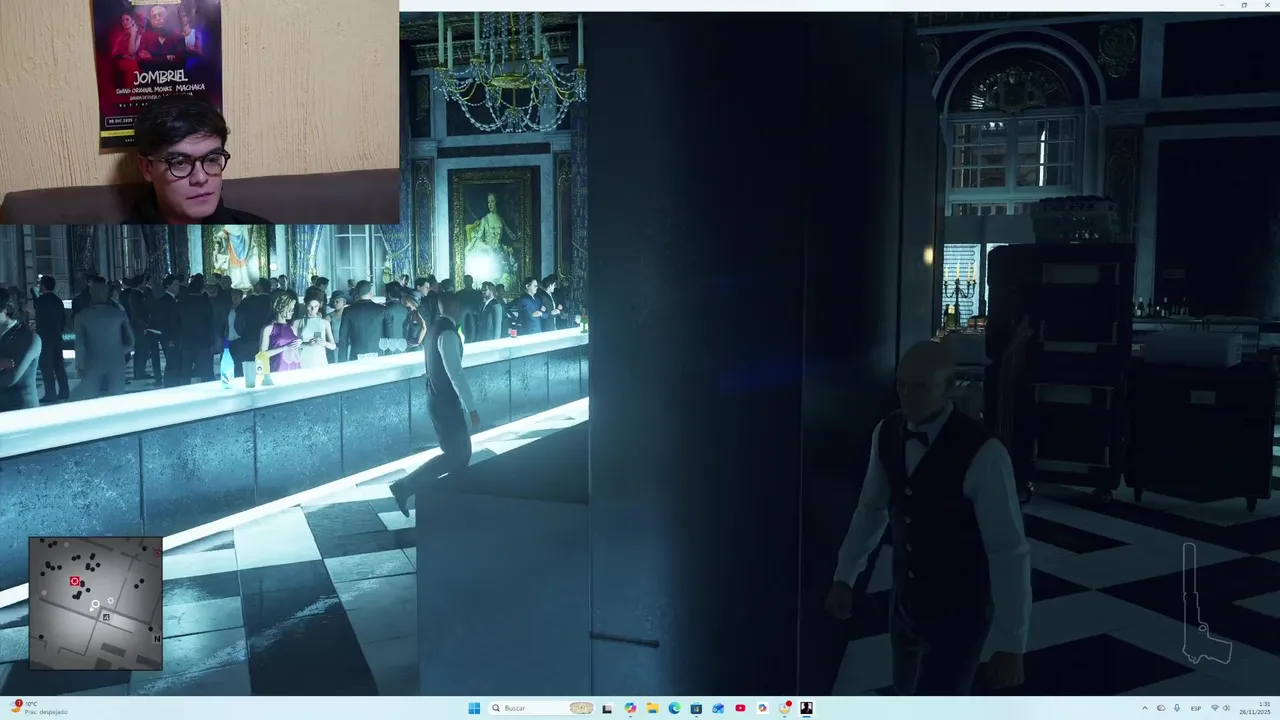Close the game window
The height and width of the screenshot is (720, 1280).
pyautogui.click(x=1266, y=5)
